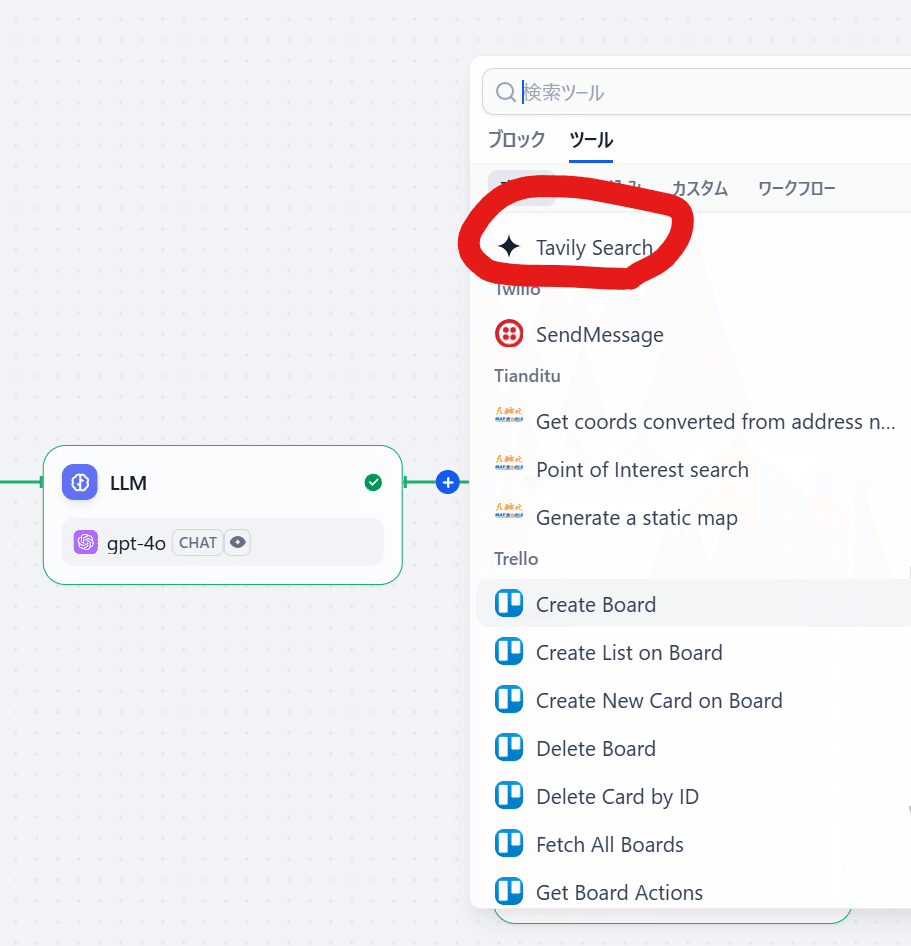Click the OpenAI gpt-4o model icon
The width and height of the screenshot is (911, 946).
pyautogui.click(x=86, y=542)
